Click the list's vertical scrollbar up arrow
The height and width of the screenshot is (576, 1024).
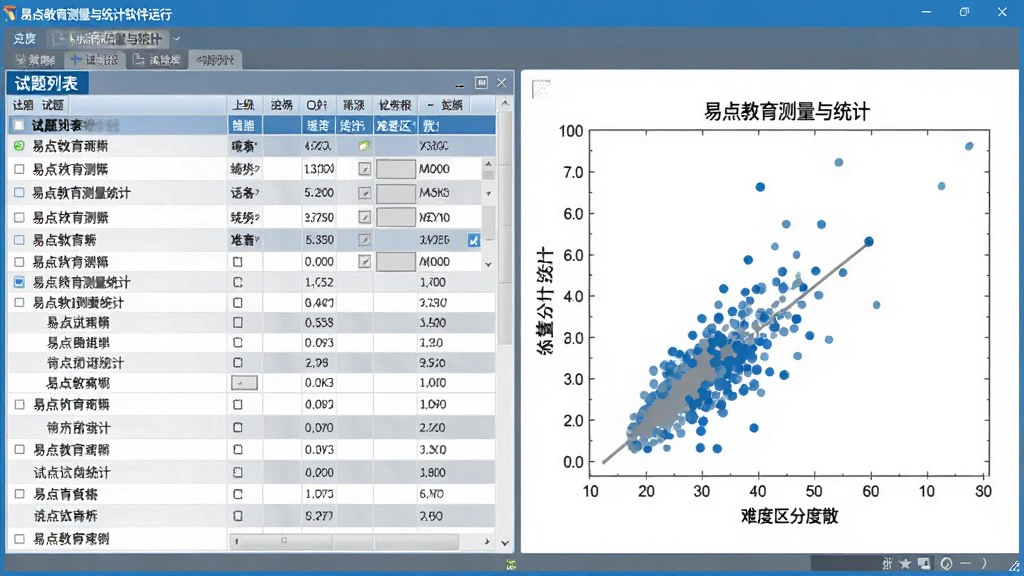[x=505, y=103]
